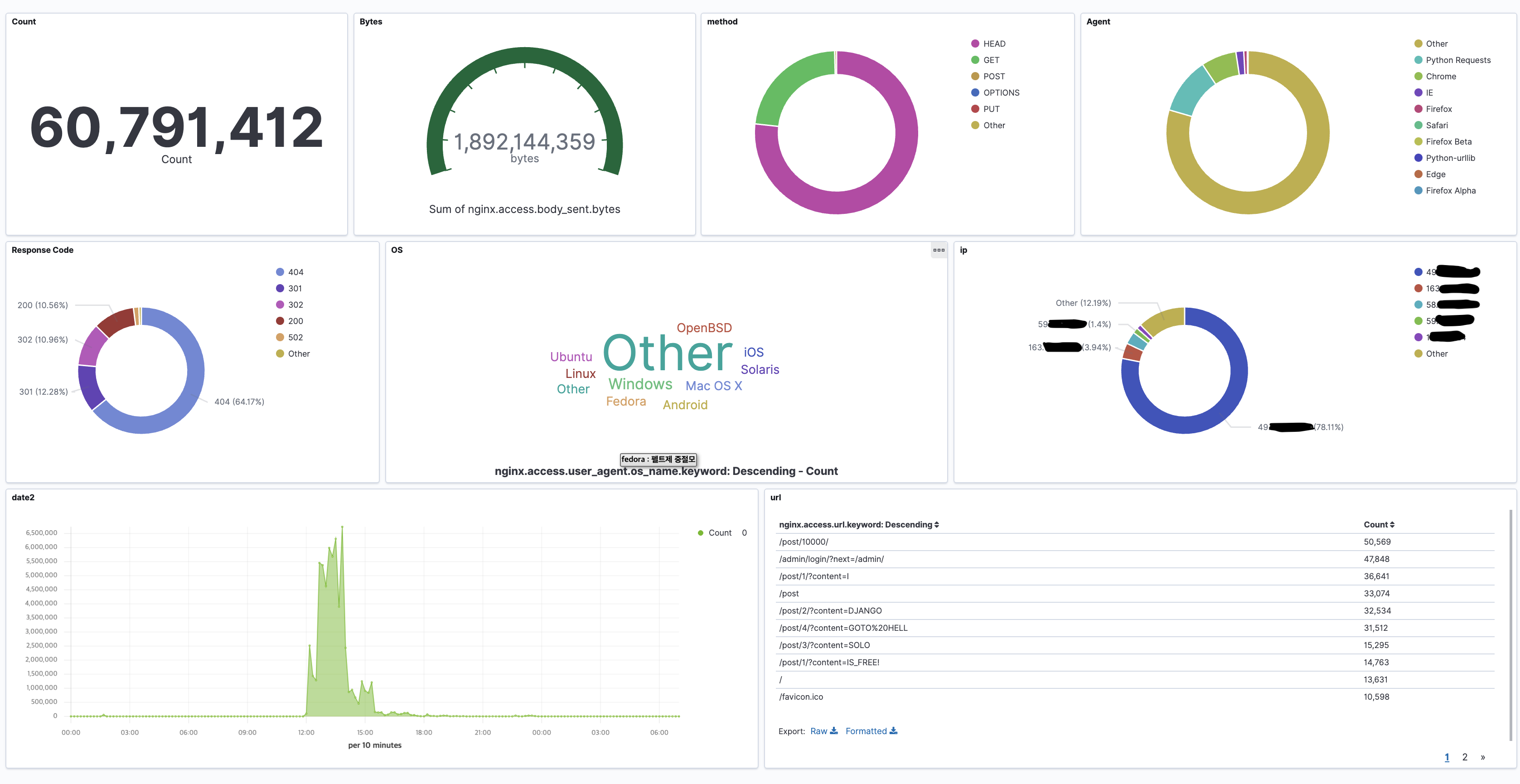Click the Formatted export download icon
This screenshot has height=784, width=1520.
tap(893, 731)
